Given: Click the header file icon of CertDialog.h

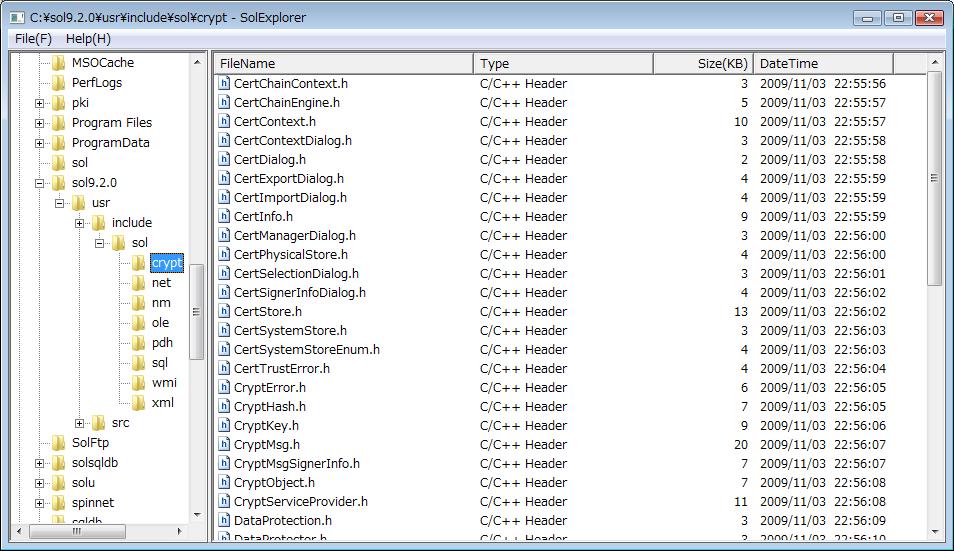Looking at the screenshot, I should click(x=225, y=159).
